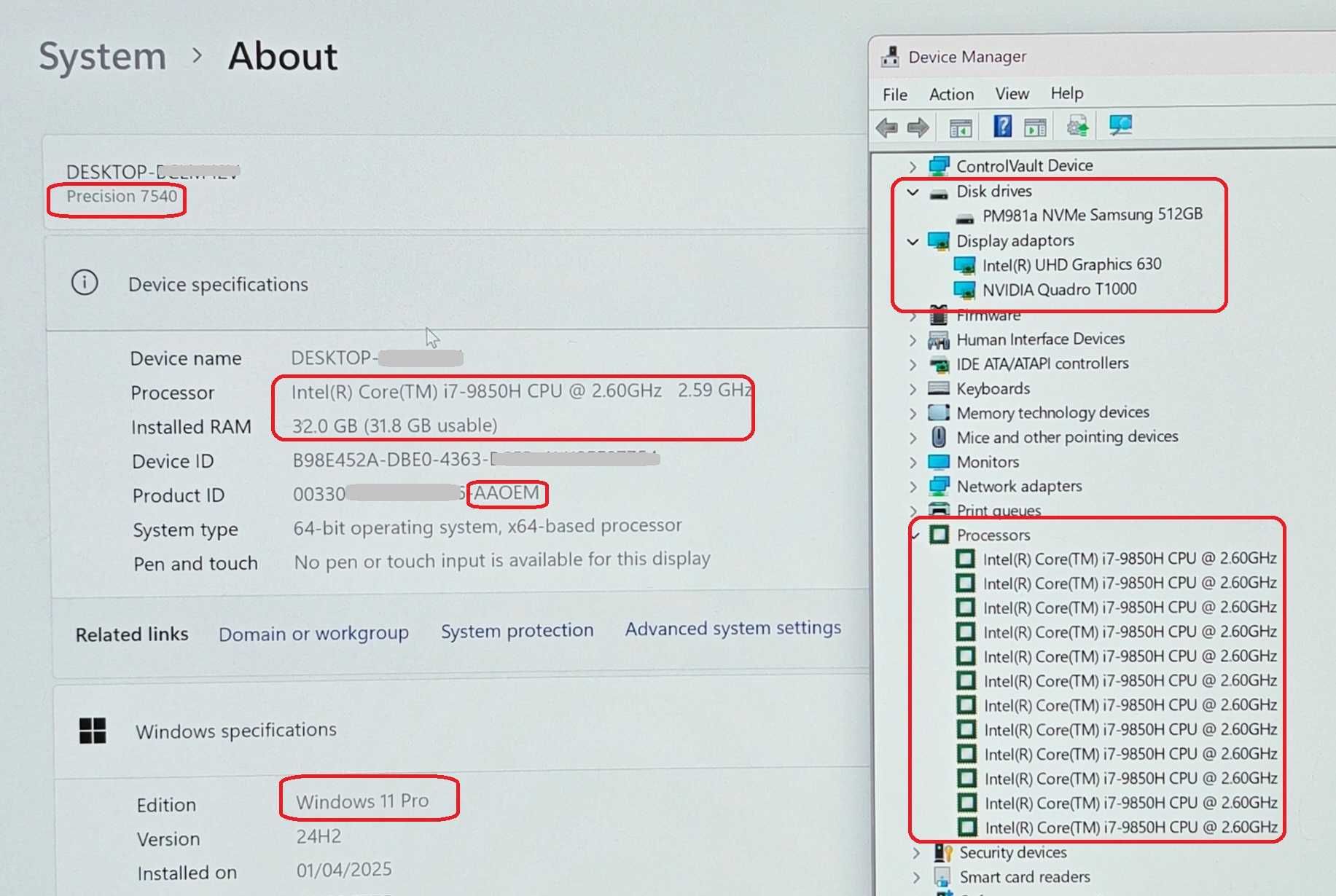Expand Security devices category

tap(916, 853)
